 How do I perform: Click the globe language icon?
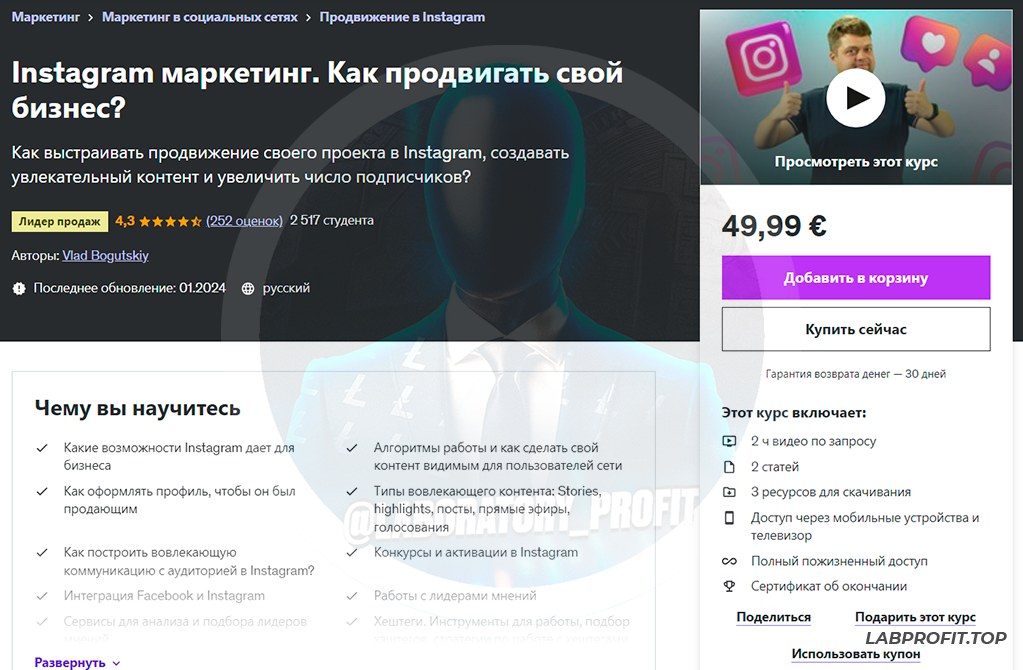coord(248,289)
